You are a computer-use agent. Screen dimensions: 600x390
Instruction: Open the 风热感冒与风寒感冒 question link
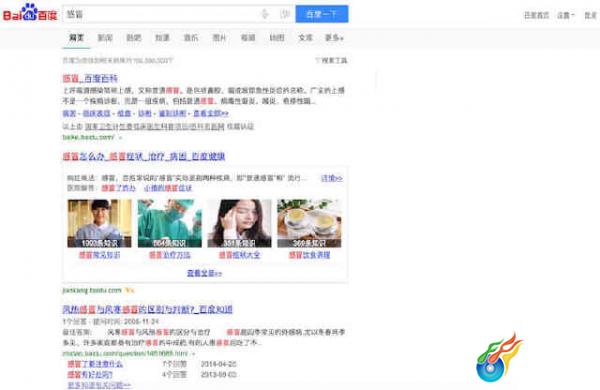(x=148, y=309)
